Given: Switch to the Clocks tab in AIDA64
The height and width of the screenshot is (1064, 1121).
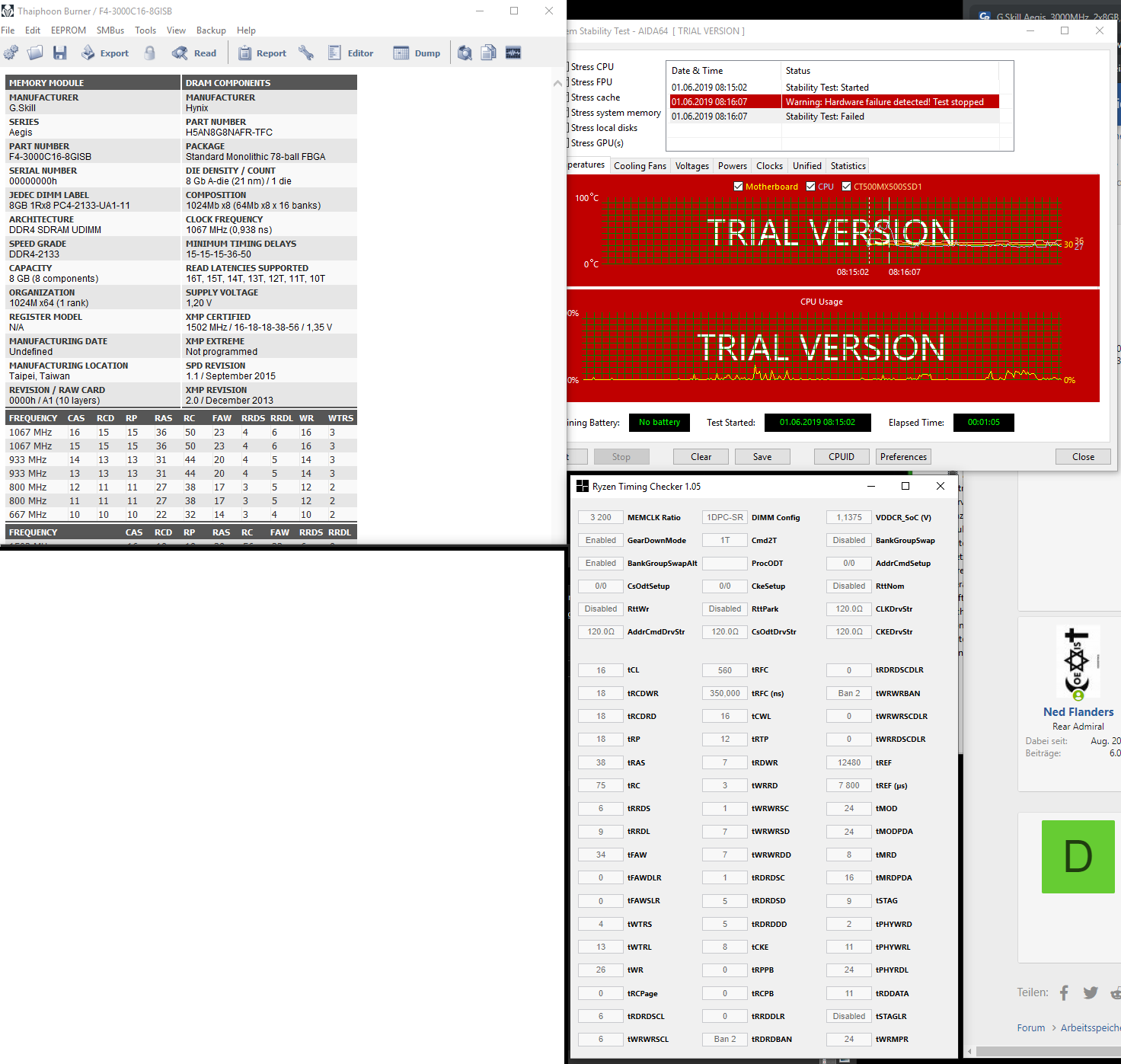Looking at the screenshot, I should [x=769, y=166].
